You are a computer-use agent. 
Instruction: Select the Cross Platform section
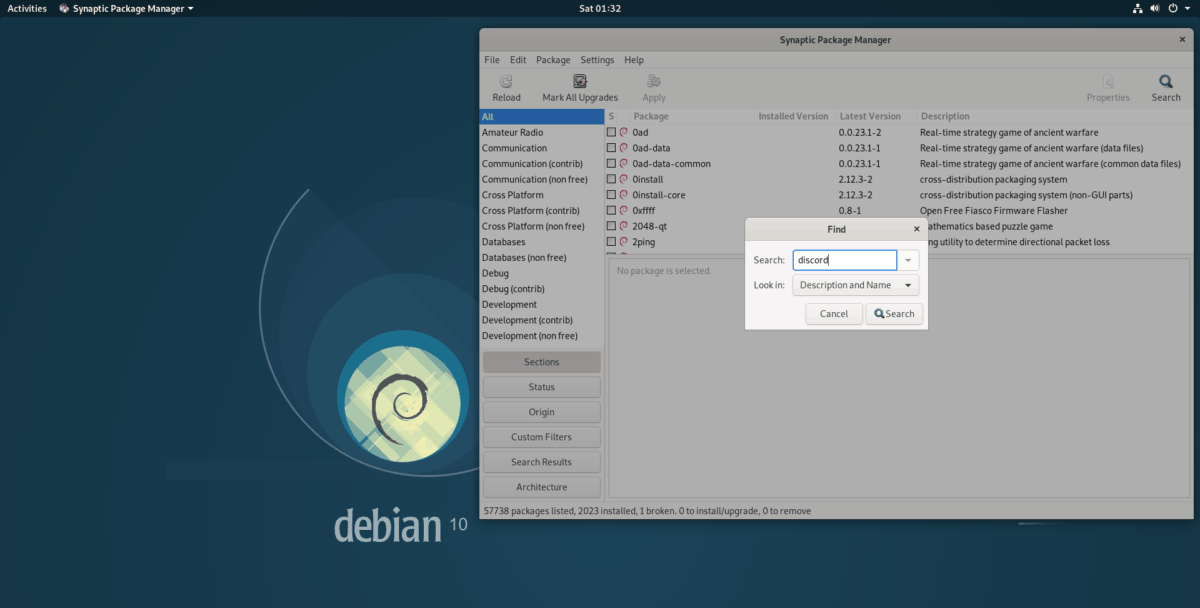click(x=541, y=195)
